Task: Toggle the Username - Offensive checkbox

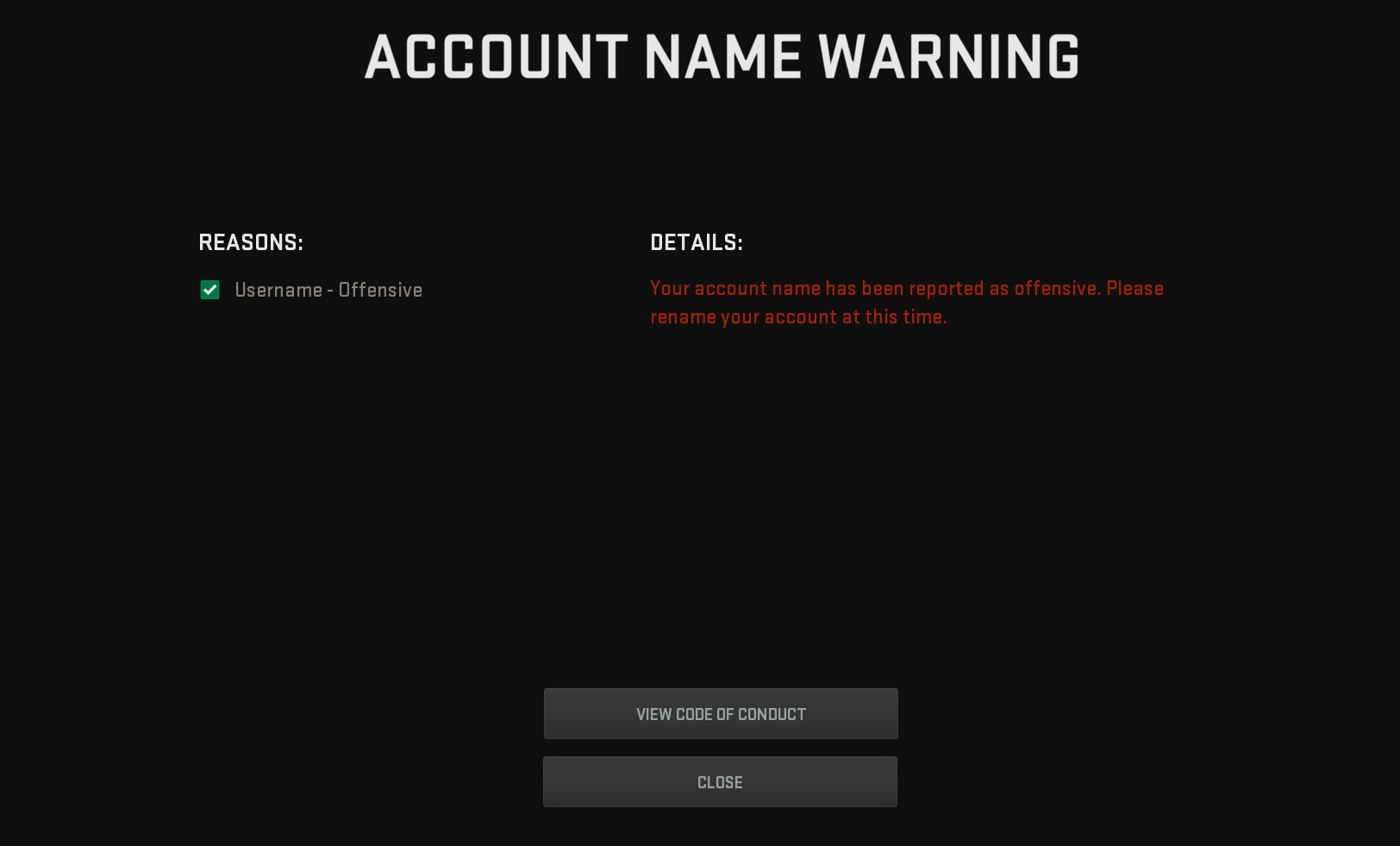Action: click(209, 291)
